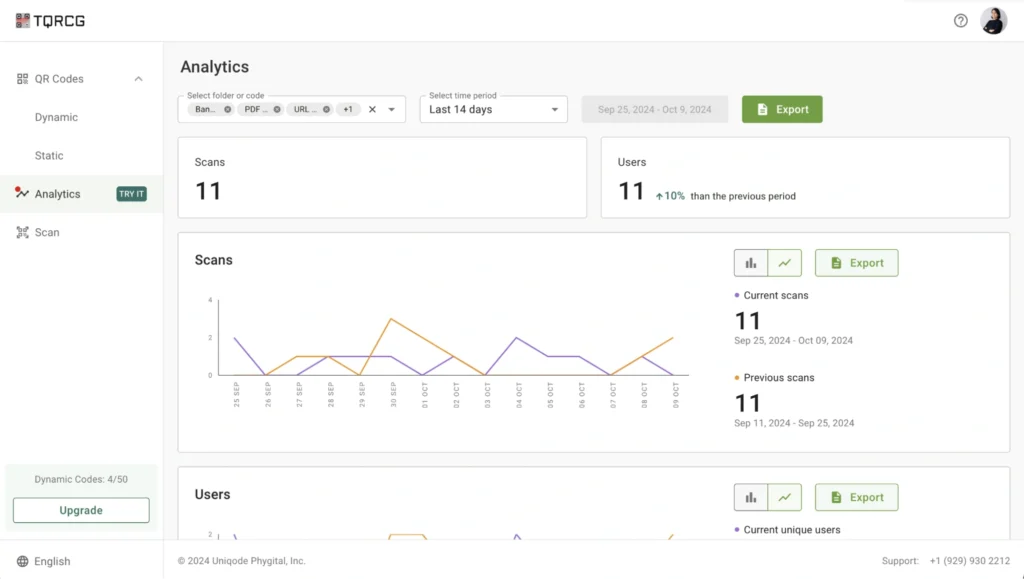1024x579 pixels.
Task: Click the bar chart icon in Users panel
Action: click(x=751, y=497)
